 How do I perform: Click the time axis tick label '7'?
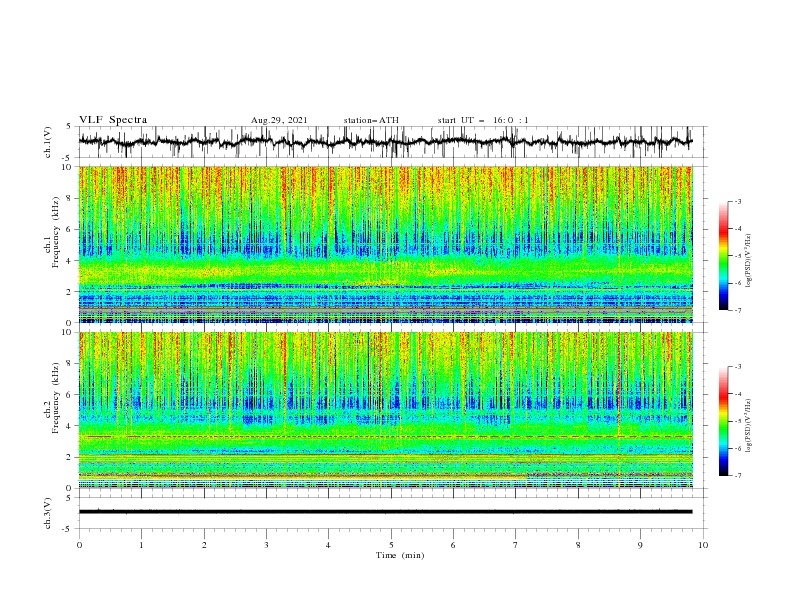point(516,545)
